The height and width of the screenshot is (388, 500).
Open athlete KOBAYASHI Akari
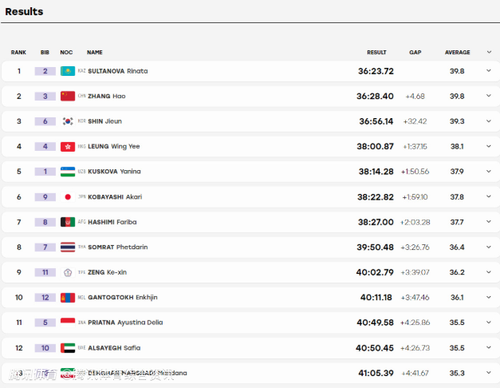(x=115, y=197)
